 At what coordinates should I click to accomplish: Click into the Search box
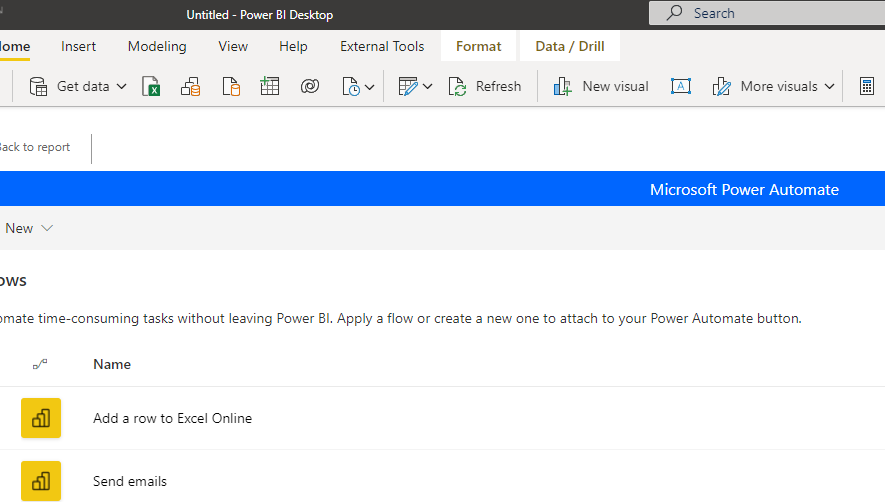pos(767,12)
